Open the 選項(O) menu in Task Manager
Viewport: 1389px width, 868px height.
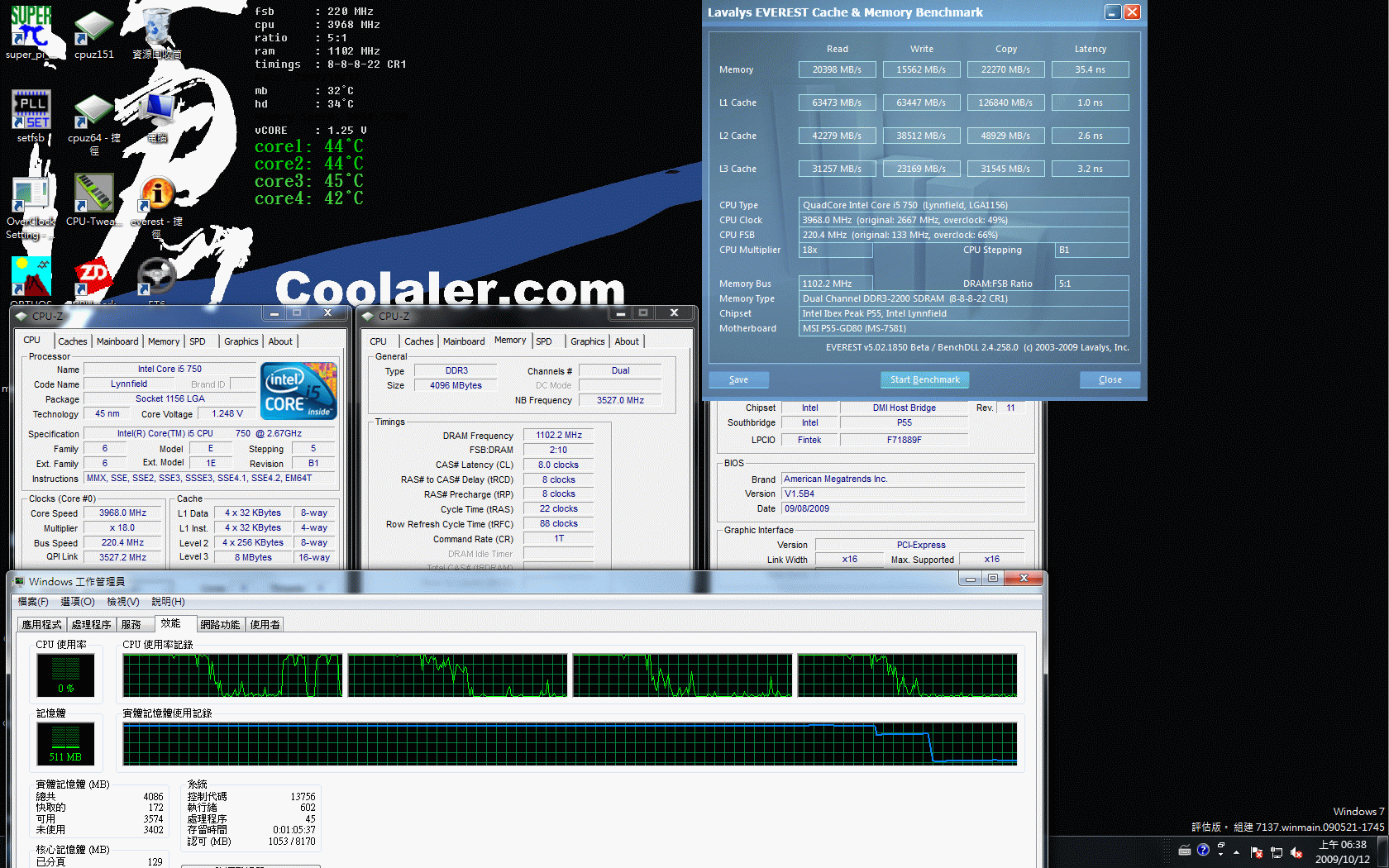click(78, 602)
